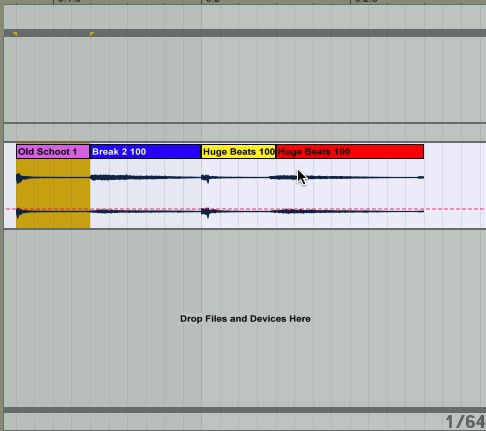Select the Old School 1 clip

click(x=53, y=152)
